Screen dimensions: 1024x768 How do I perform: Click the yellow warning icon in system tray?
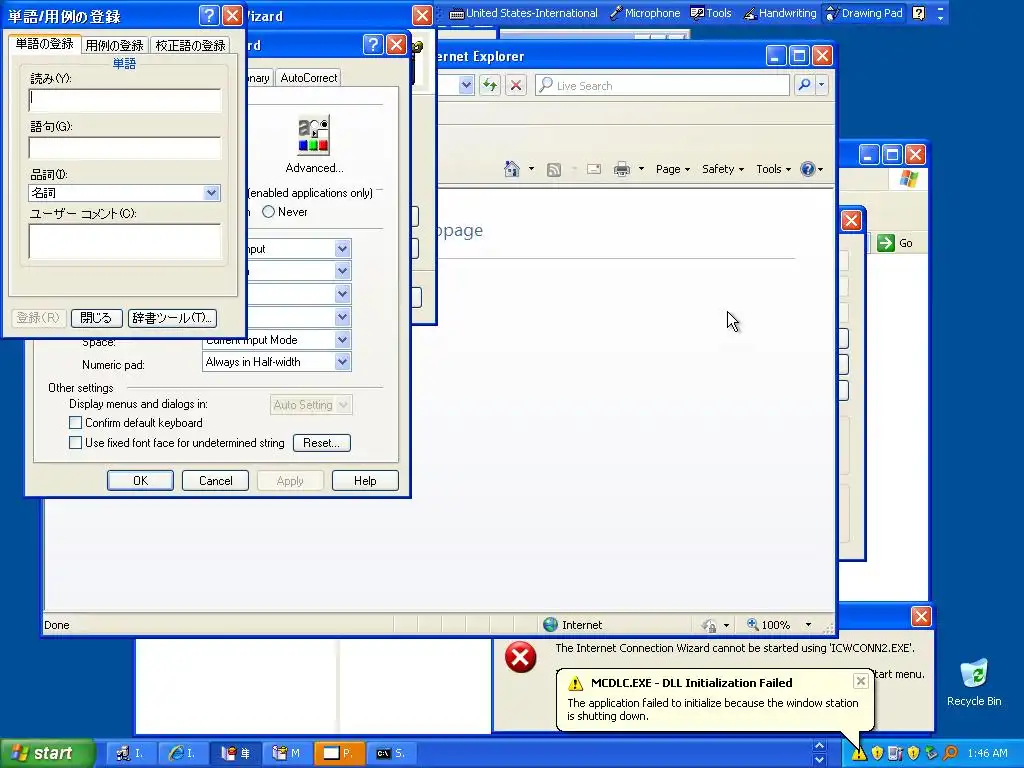[859, 753]
